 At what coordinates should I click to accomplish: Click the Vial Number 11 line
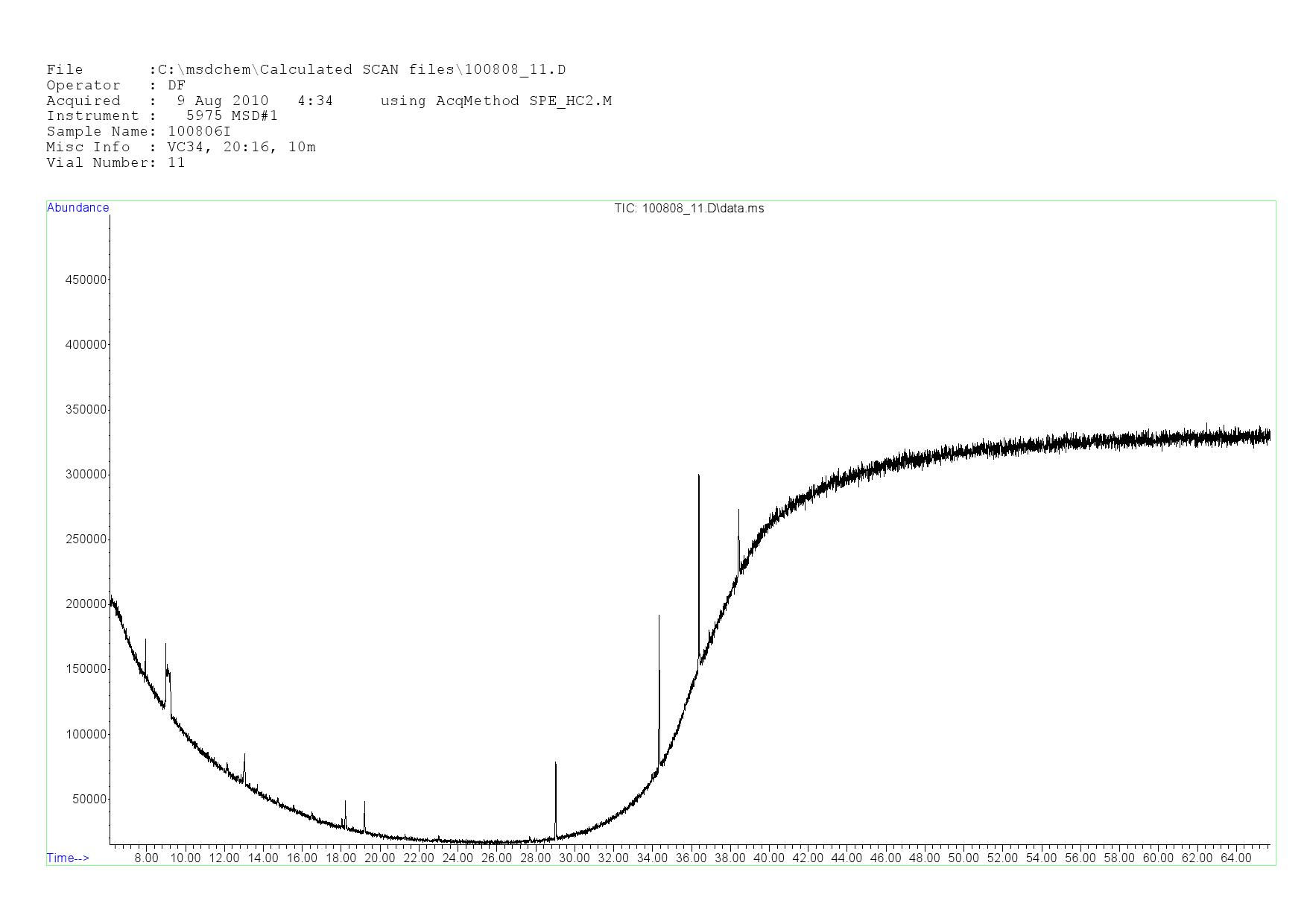[x=115, y=163]
